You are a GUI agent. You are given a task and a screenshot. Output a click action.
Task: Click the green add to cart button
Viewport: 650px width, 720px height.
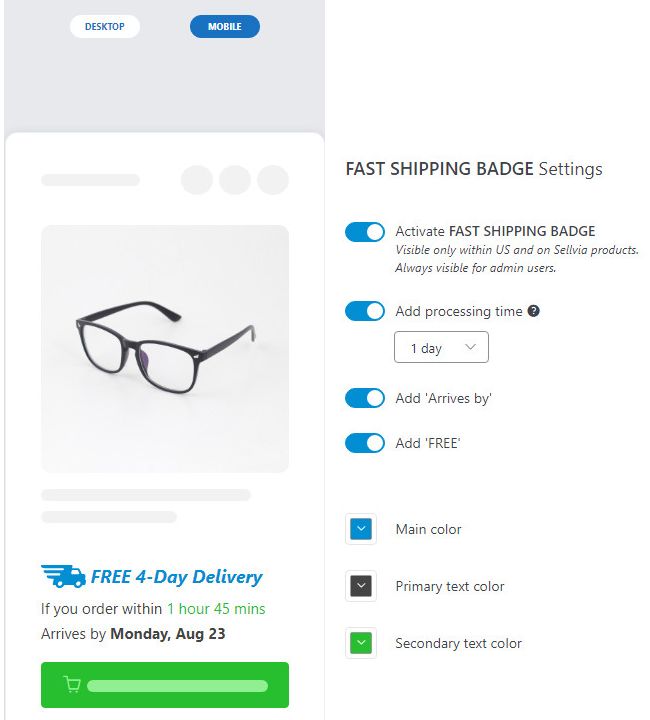coord(165,685)
